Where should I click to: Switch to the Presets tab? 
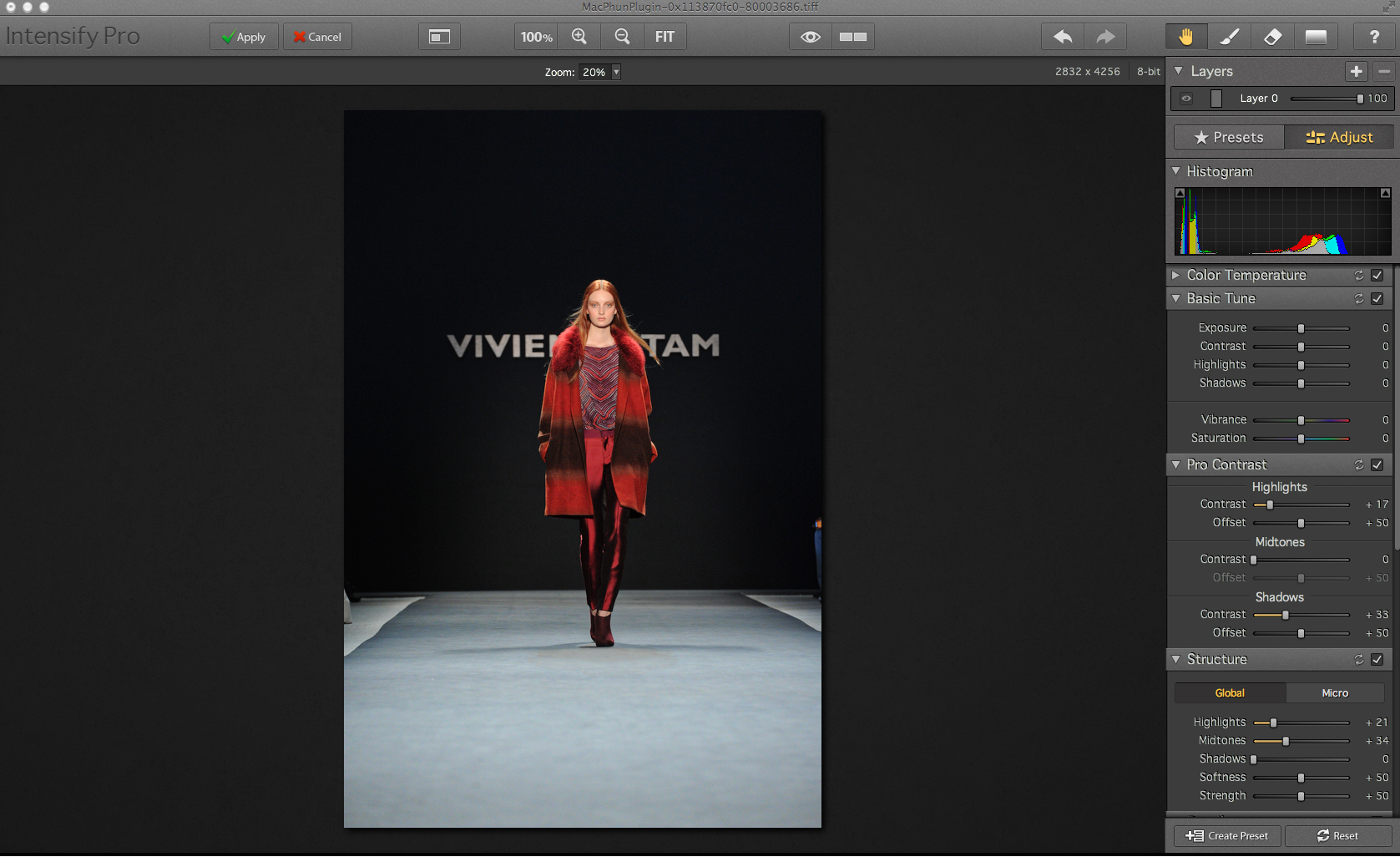pos(1228,137)
